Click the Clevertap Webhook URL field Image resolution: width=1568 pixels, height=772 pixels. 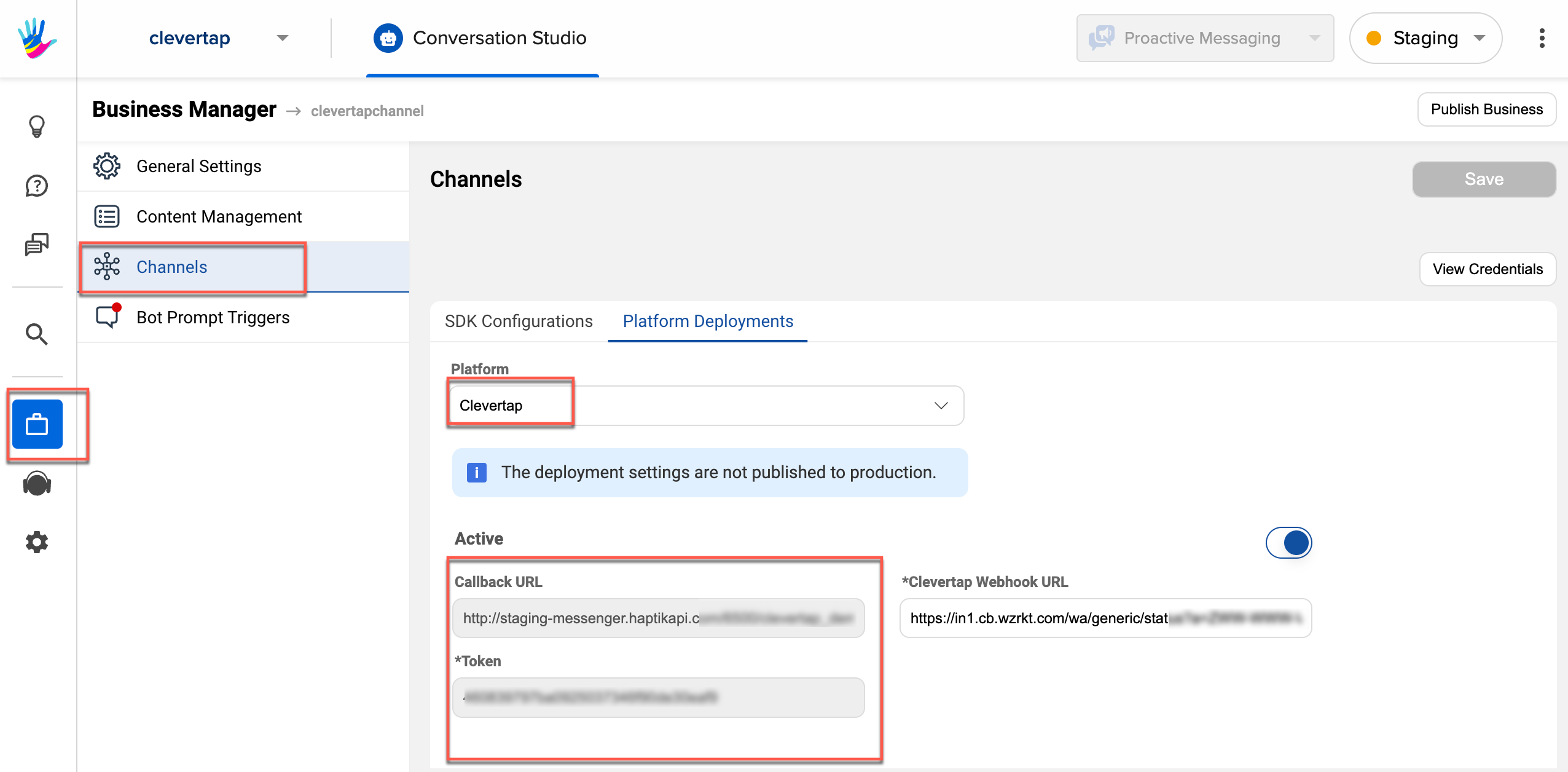1105,618
